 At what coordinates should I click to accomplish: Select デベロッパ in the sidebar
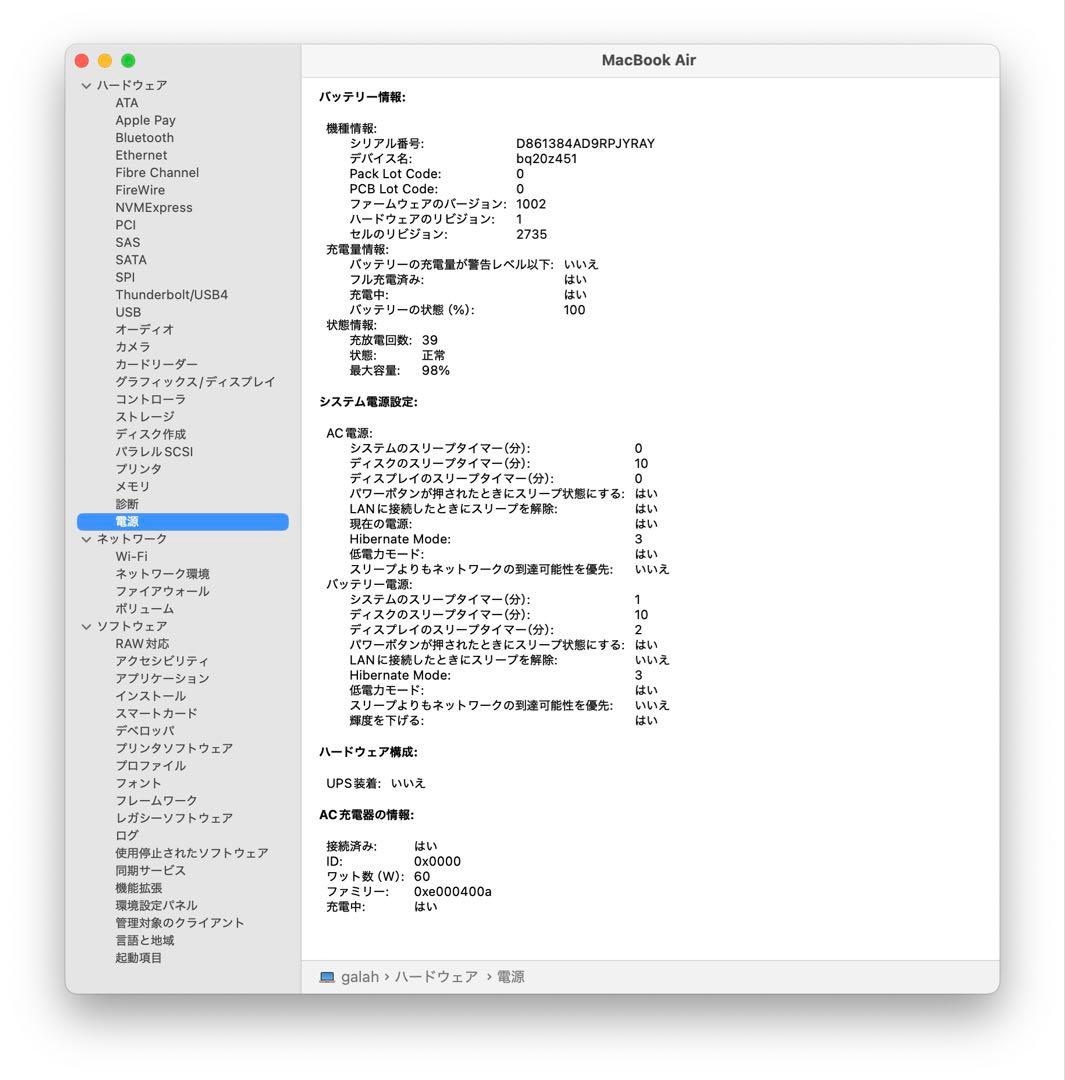point(145,731)
